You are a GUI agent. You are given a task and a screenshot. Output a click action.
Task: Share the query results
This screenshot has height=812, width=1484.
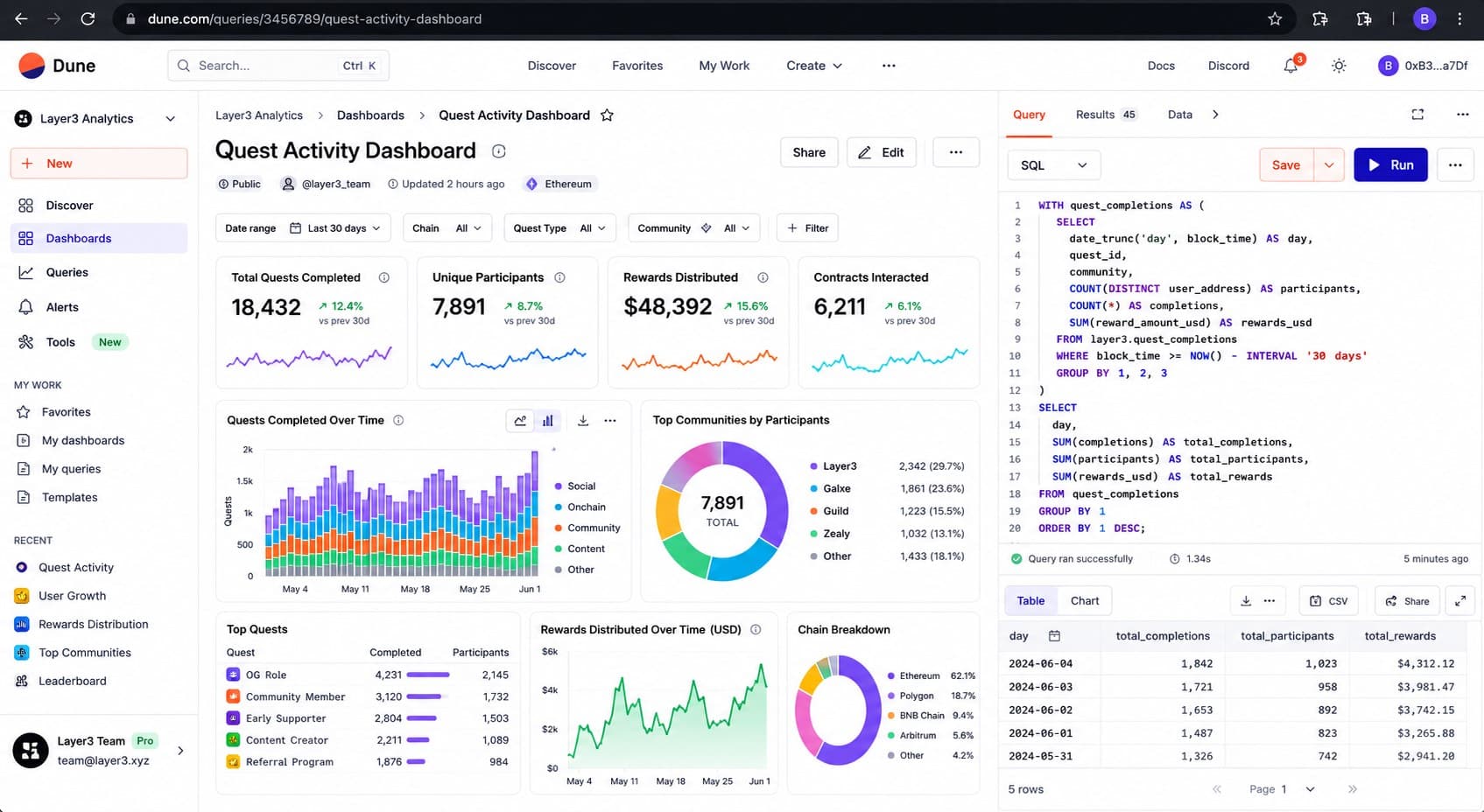[1407, 601]
